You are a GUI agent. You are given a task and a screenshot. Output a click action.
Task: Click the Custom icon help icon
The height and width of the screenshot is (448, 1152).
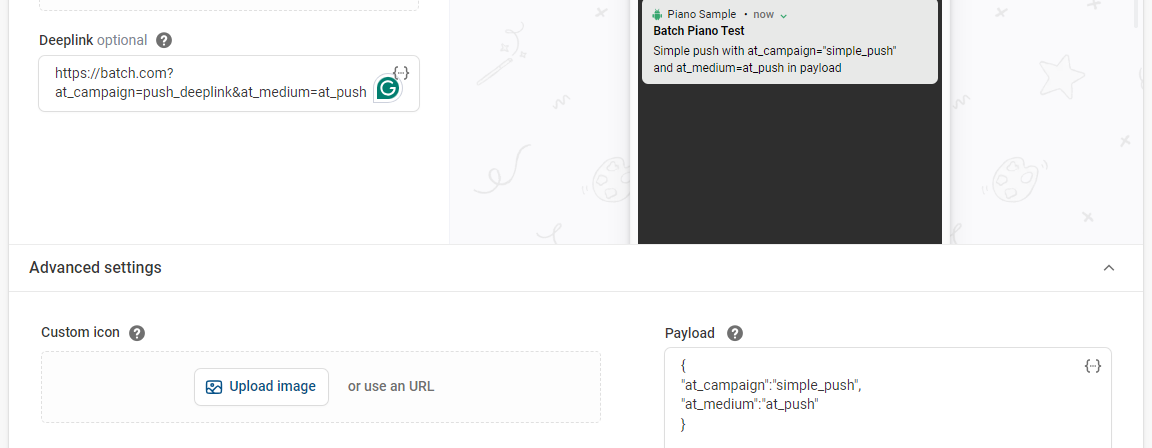pyautogui.click(x=137, y=333)
